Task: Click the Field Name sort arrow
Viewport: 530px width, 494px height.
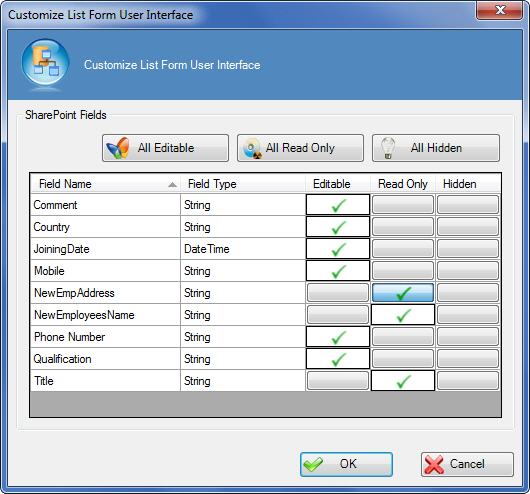Action: click(x=172, y=184)
